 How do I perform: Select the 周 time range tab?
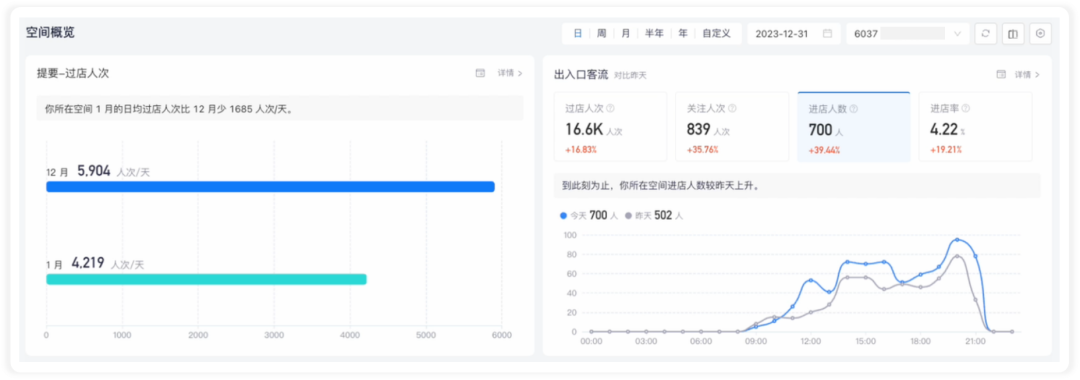[601, 33]
